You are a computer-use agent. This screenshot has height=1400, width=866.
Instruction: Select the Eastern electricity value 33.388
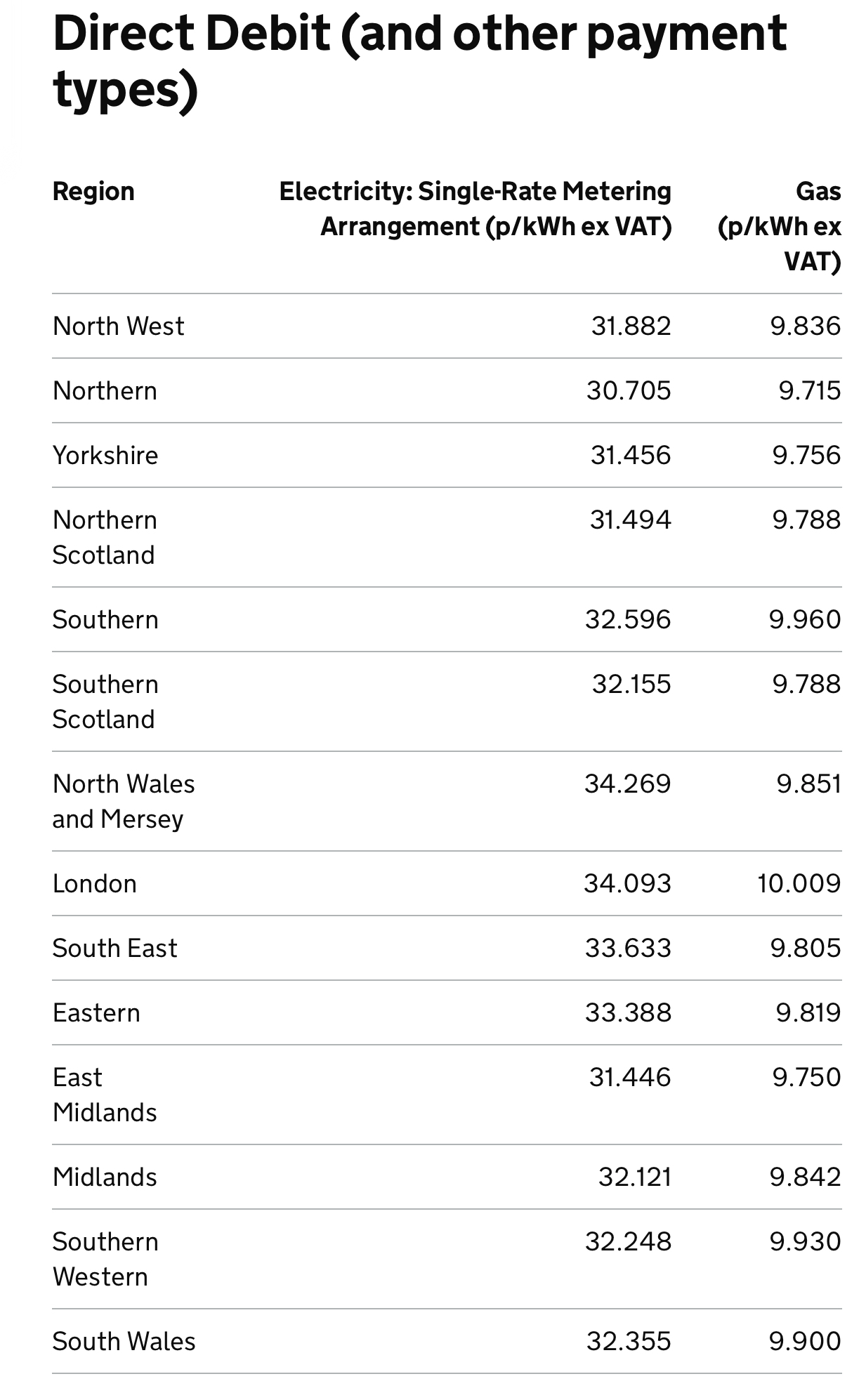628,1013
